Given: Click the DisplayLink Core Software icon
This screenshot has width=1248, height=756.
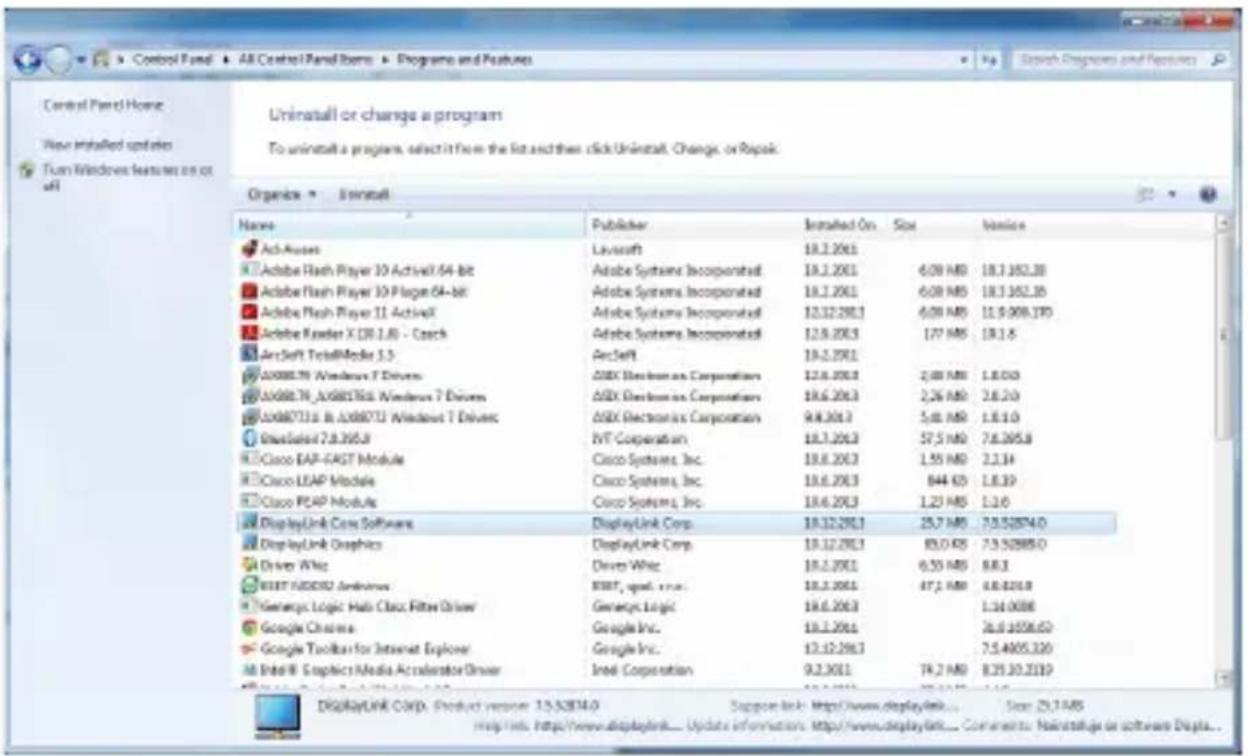Looking at the screenshot, I should (250, 522).
